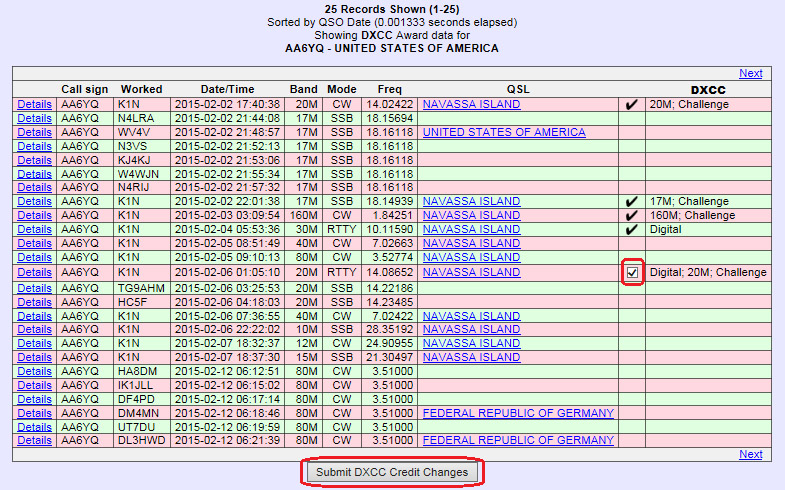Open Details for the HA8DM contact

(x=34, y=370)
